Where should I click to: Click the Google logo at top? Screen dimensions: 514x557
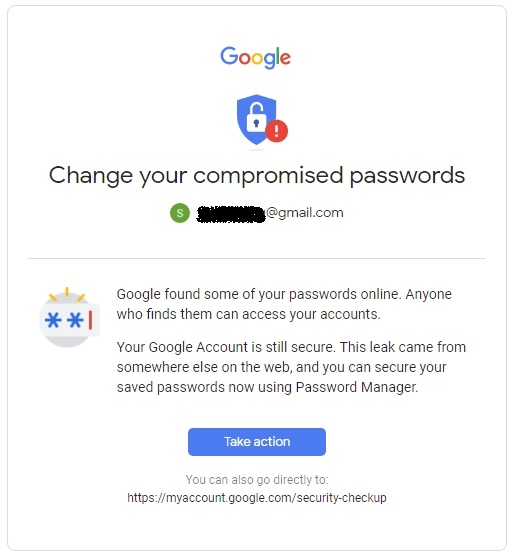click(255, 58)
